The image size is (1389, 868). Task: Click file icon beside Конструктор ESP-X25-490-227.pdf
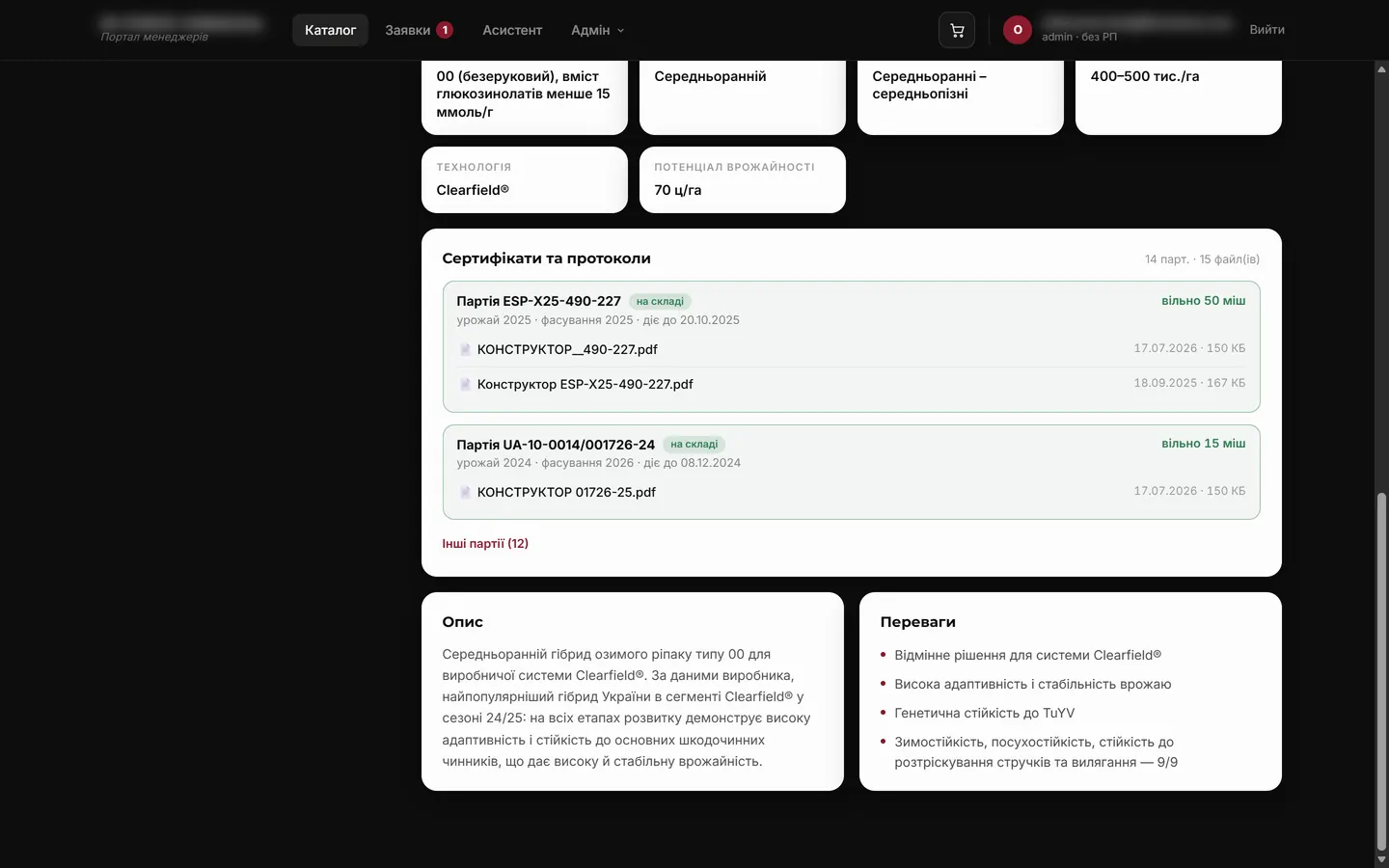tap(465, 384)
